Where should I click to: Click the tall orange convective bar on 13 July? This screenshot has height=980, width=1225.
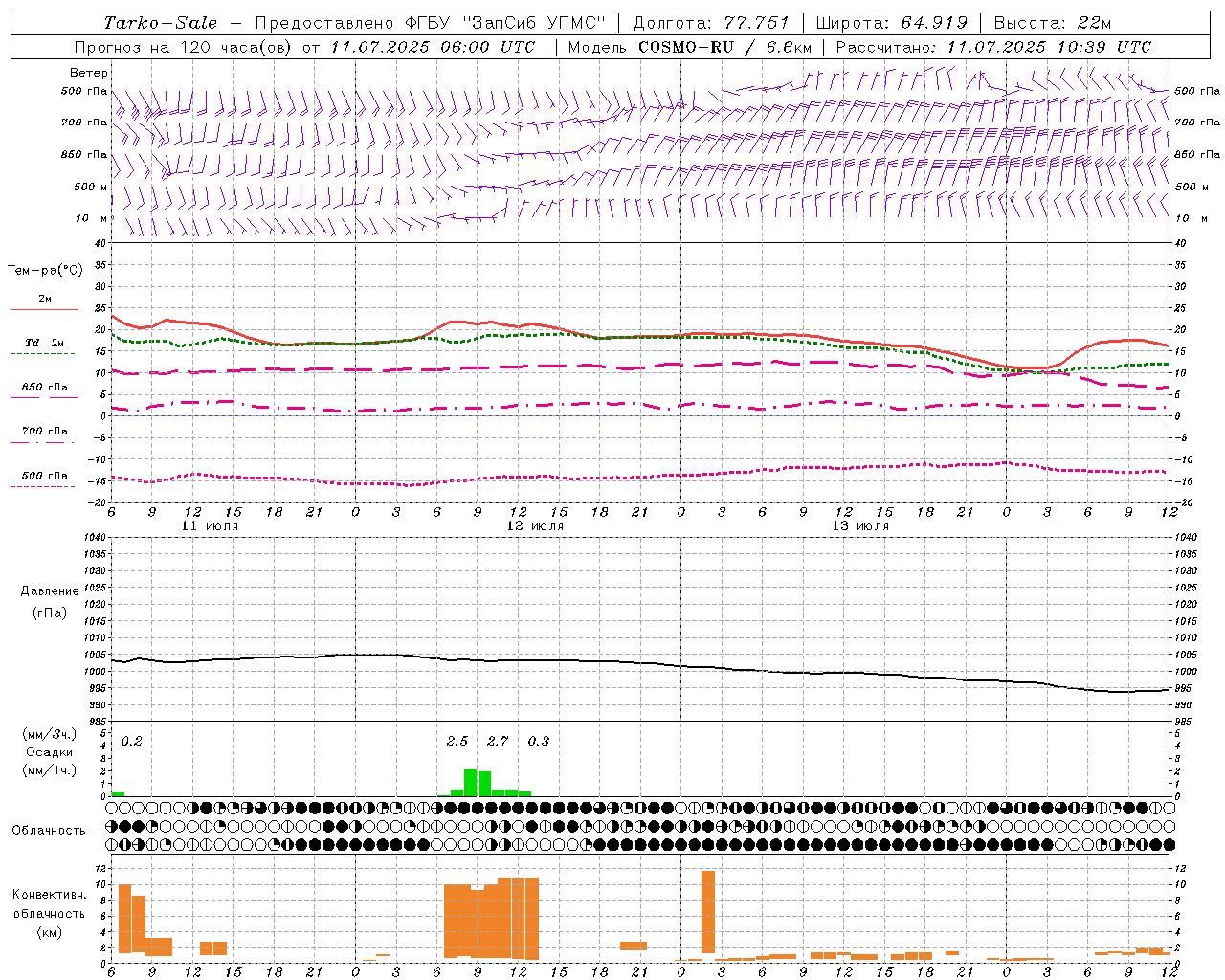click(x=708, y=912)
